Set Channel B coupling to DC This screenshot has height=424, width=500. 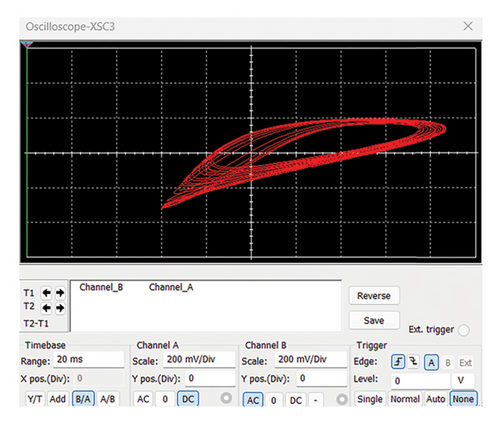coord(296,400)
